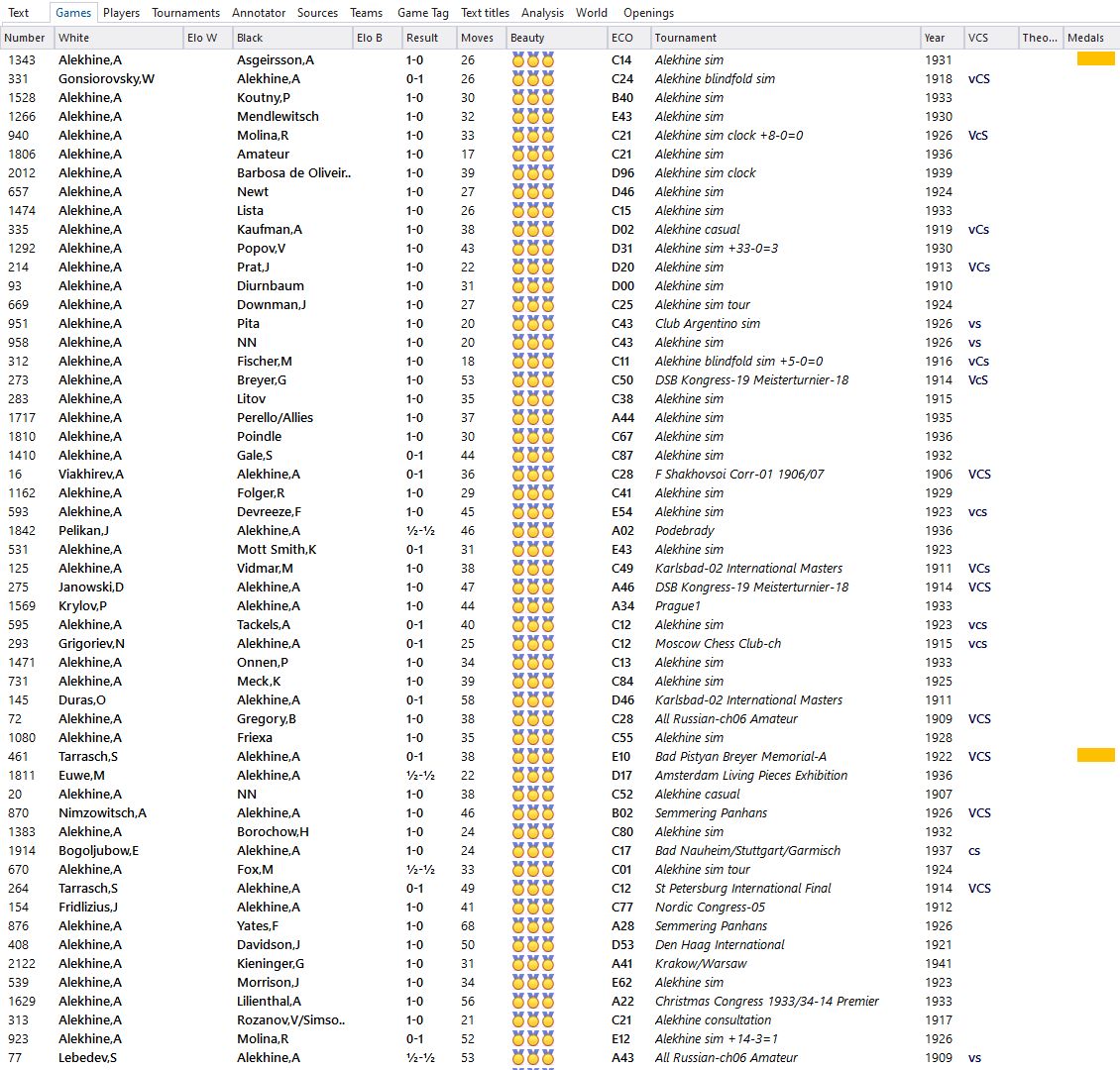Open the Tournaments tab
Screen dimensions: 1120x1070
coord(185,13)
